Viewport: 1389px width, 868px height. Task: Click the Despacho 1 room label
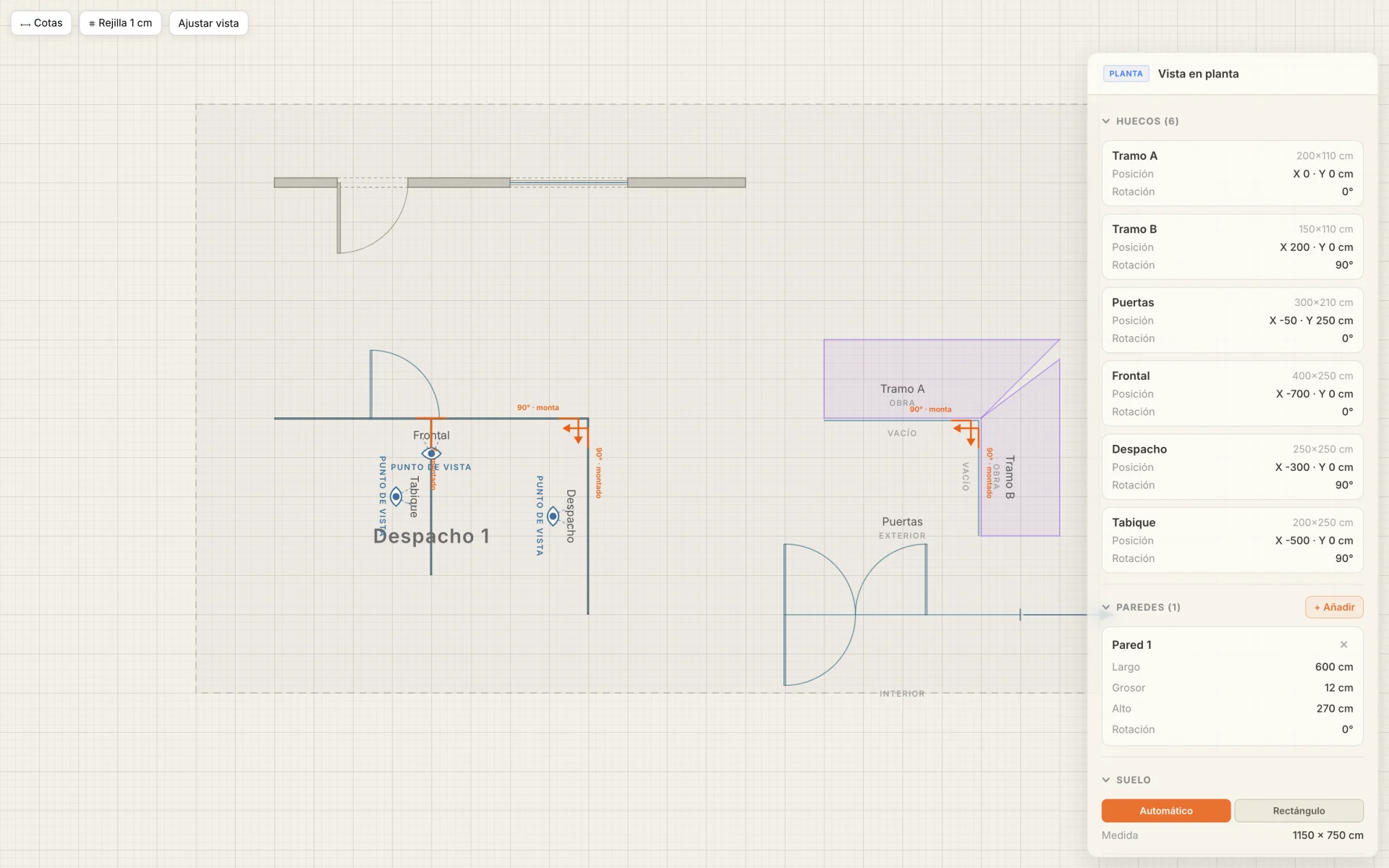click(431, 536)
